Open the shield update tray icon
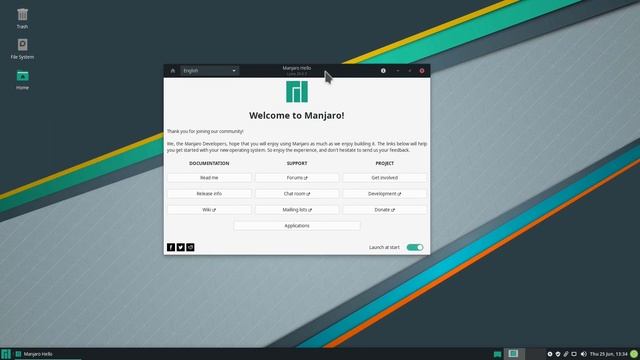 coord(558,354)
